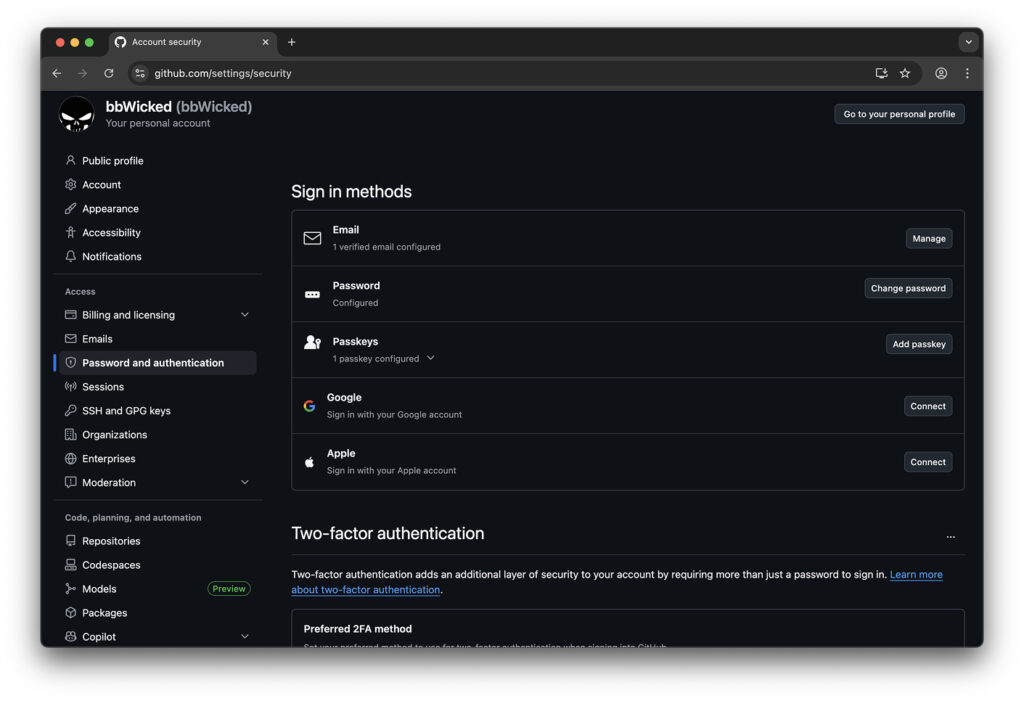The image size is (1024, 701).
Task: Open site information icon in address bar
Action: pyautogui.click(x=140, y=73)
